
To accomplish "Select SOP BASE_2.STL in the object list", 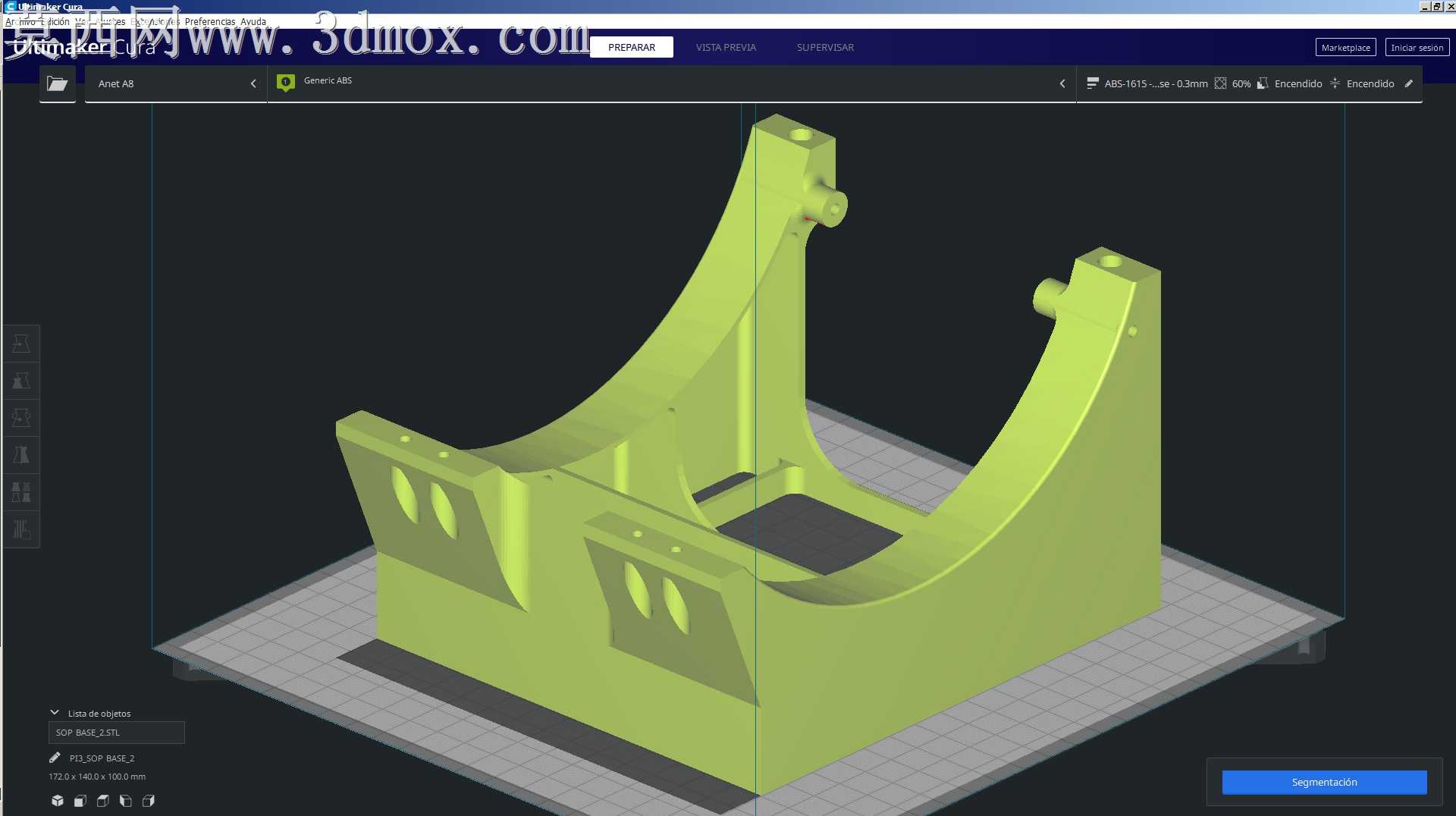I will (x=117, y=733).
